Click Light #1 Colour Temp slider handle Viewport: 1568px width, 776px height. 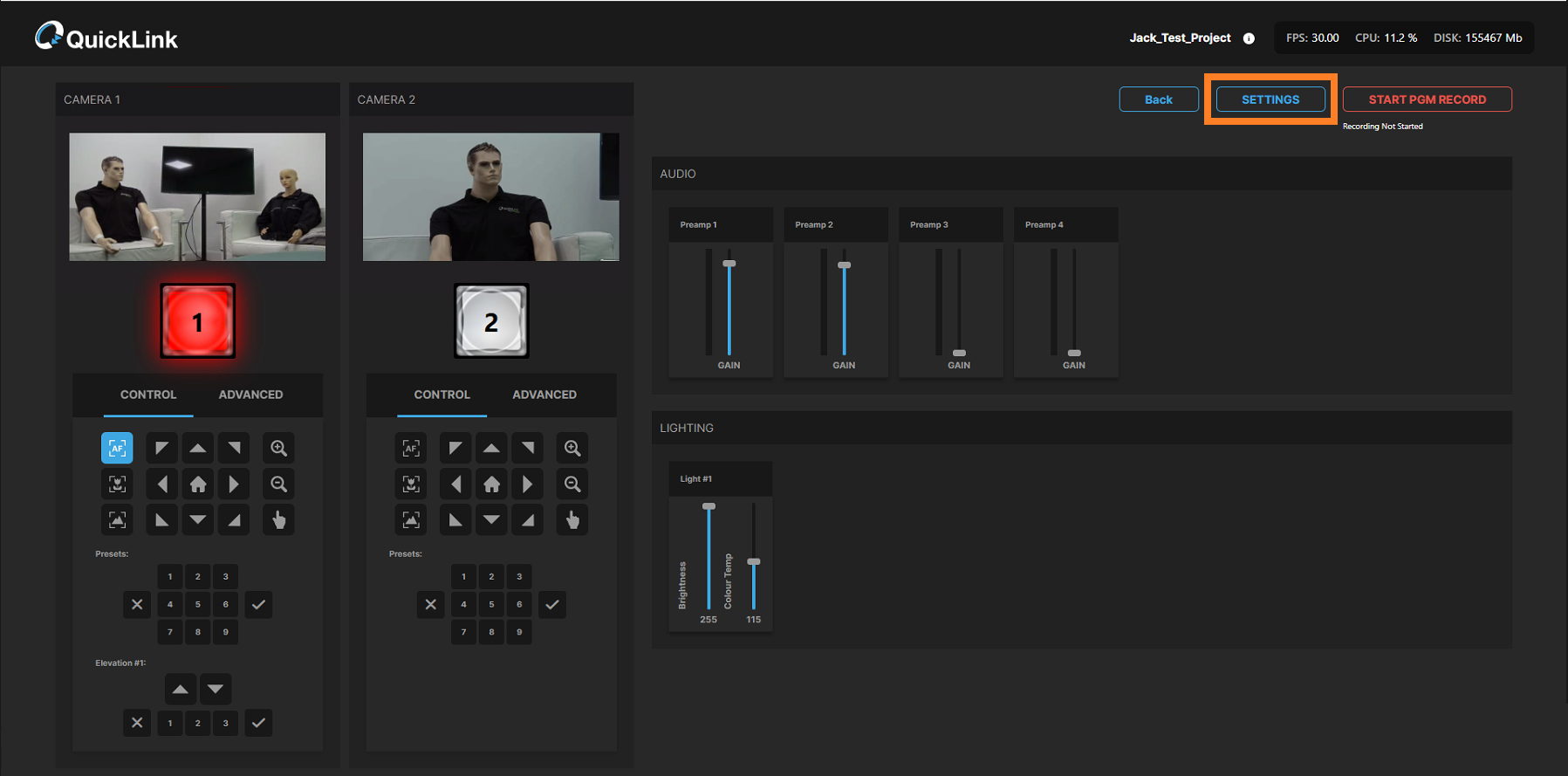[x=754, y=561]
